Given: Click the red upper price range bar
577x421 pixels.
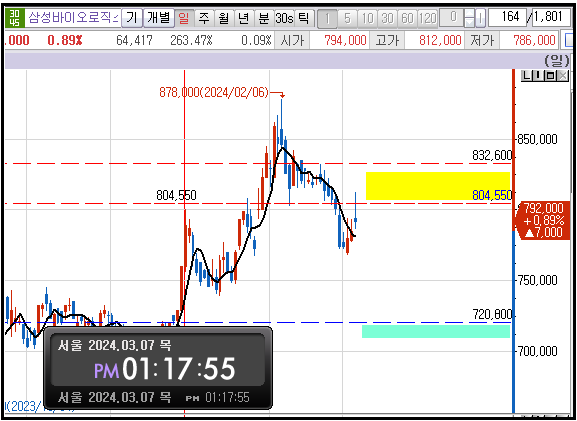Looking at the screenshot, I should [x=514, y=149].
